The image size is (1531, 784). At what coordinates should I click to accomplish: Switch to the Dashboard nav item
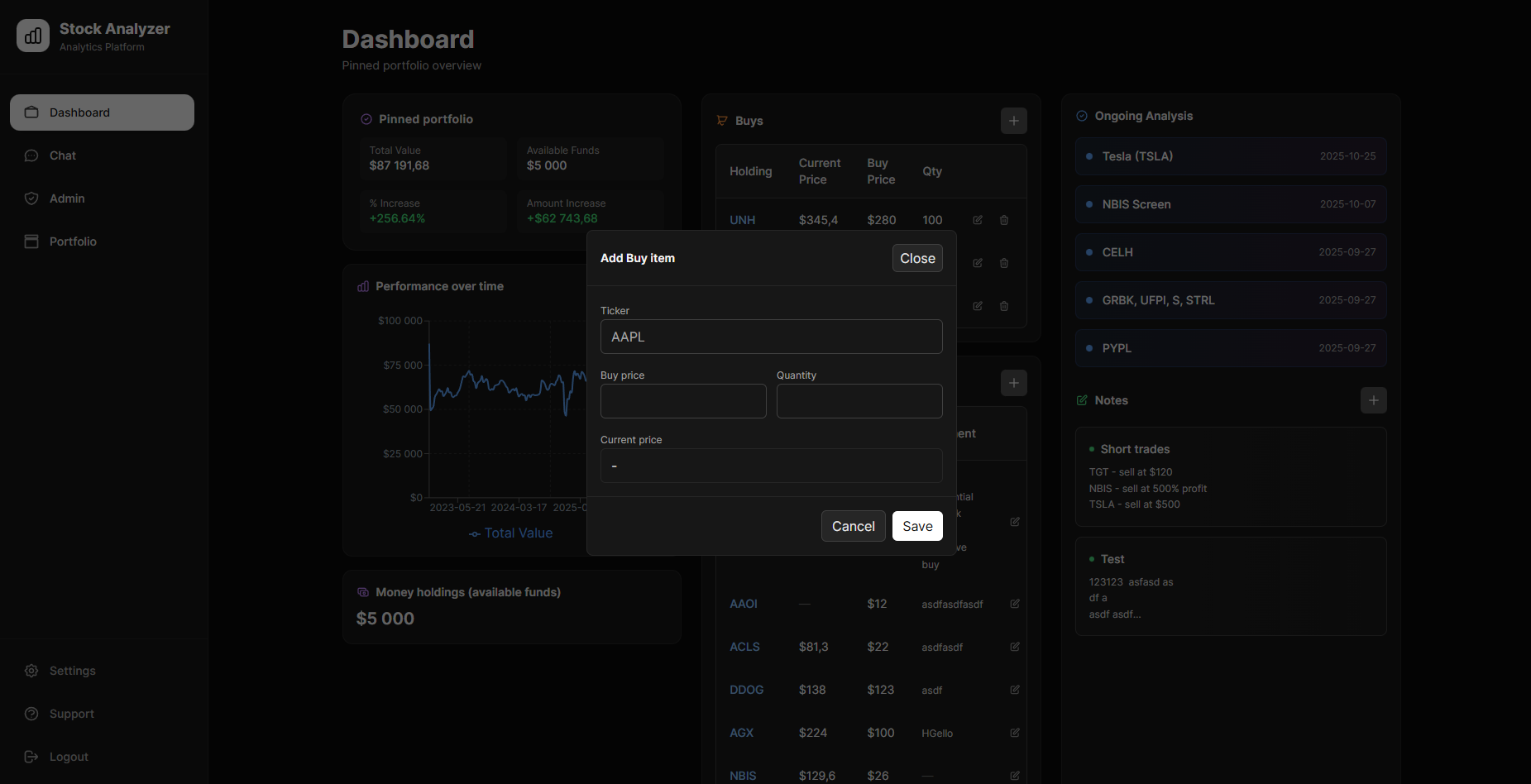79,112
